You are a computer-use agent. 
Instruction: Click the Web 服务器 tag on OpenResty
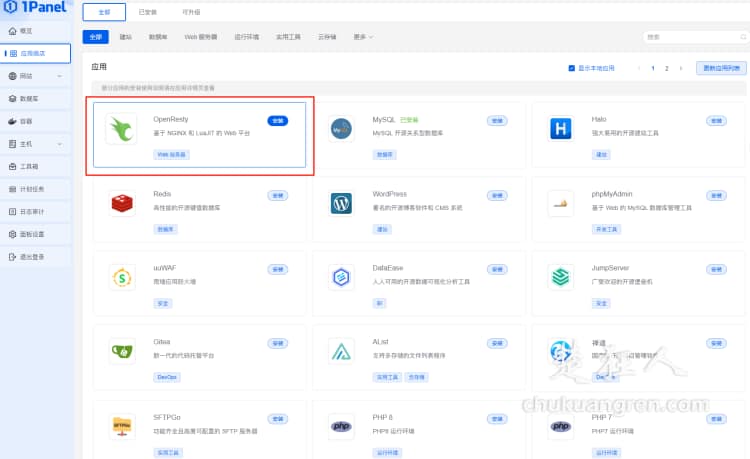172,154
